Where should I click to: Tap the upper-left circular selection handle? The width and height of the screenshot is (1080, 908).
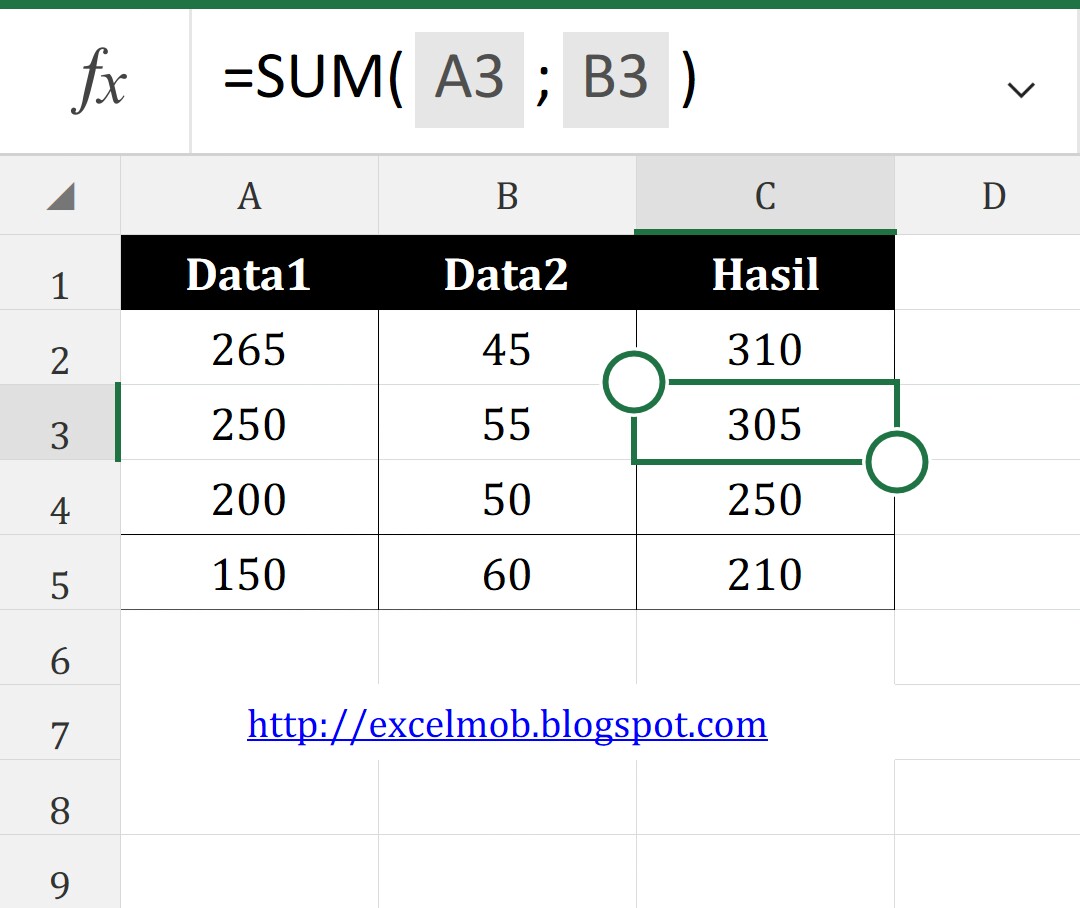[634, 381]
